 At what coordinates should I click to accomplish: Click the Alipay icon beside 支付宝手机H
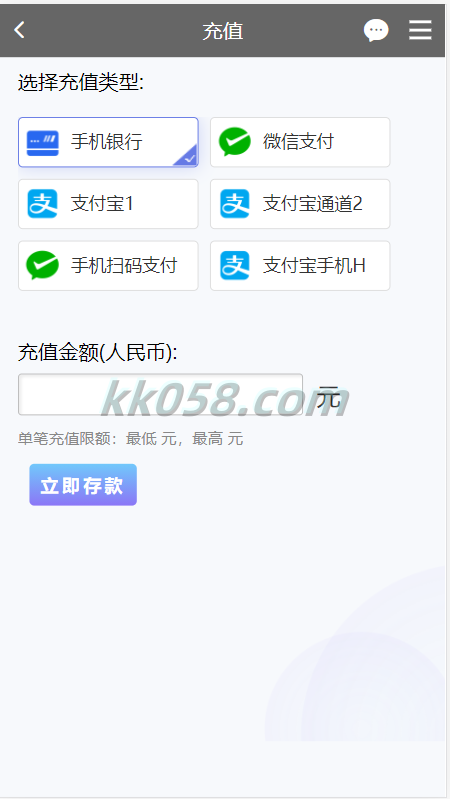pos(235,265)
